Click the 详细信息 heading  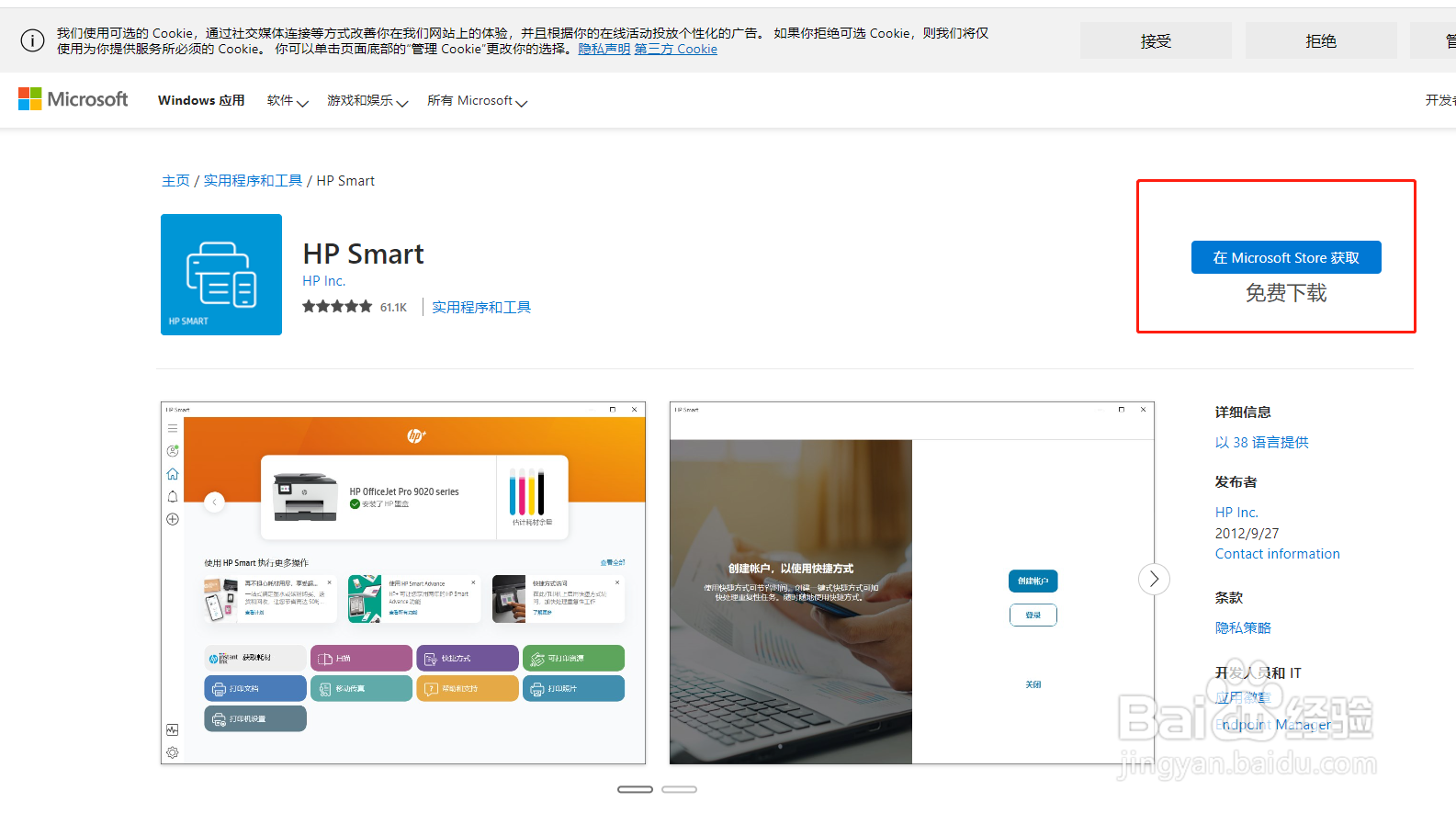click(x=1243, y=412)
